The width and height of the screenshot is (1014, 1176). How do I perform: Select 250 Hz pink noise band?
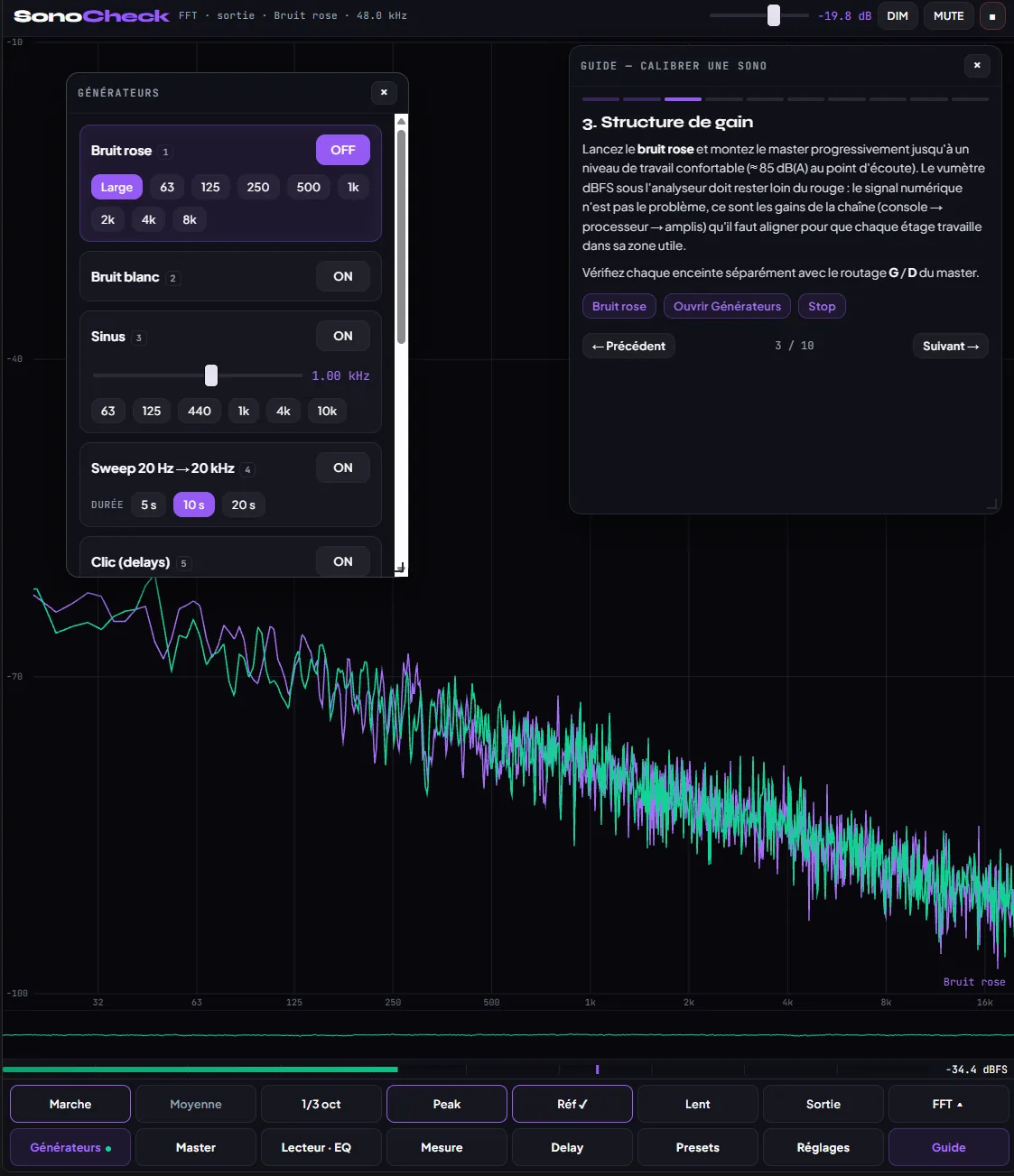point(258,187)
